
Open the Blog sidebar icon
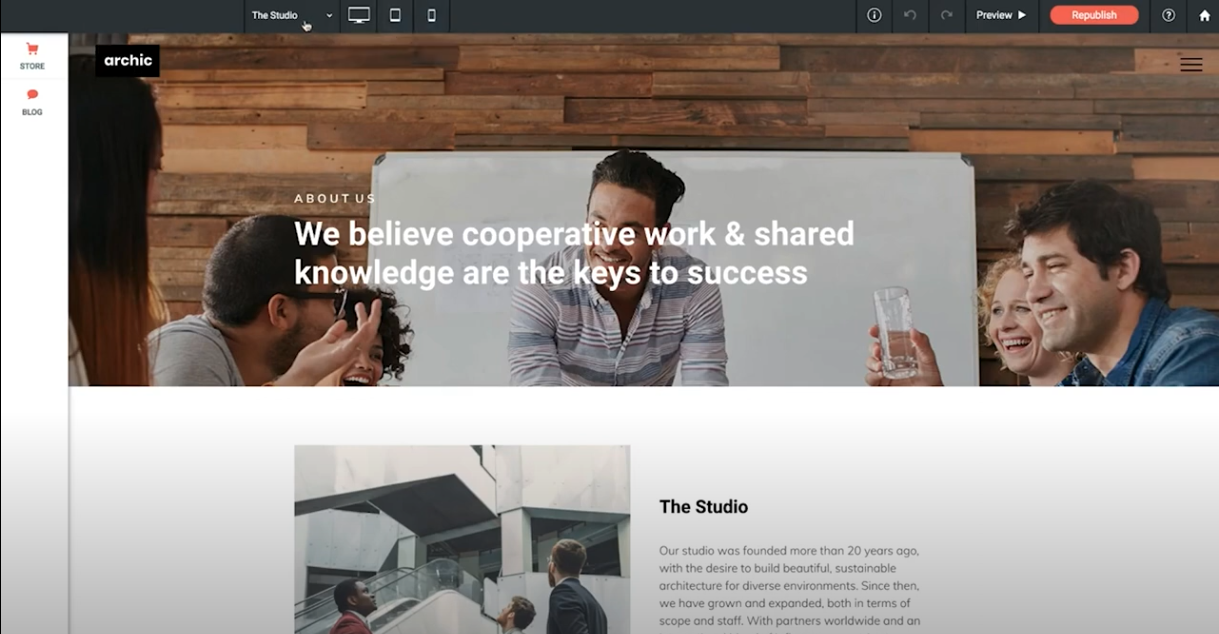[x=32, y=102]
